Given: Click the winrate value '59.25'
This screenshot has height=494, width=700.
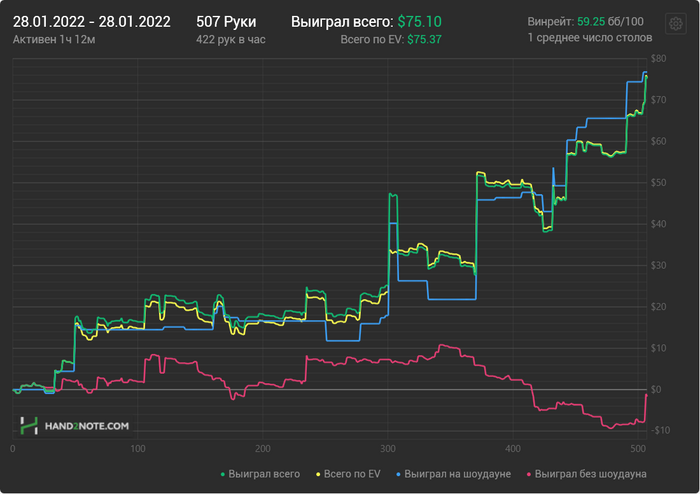Looking at the screenshot, I should 590,21.
